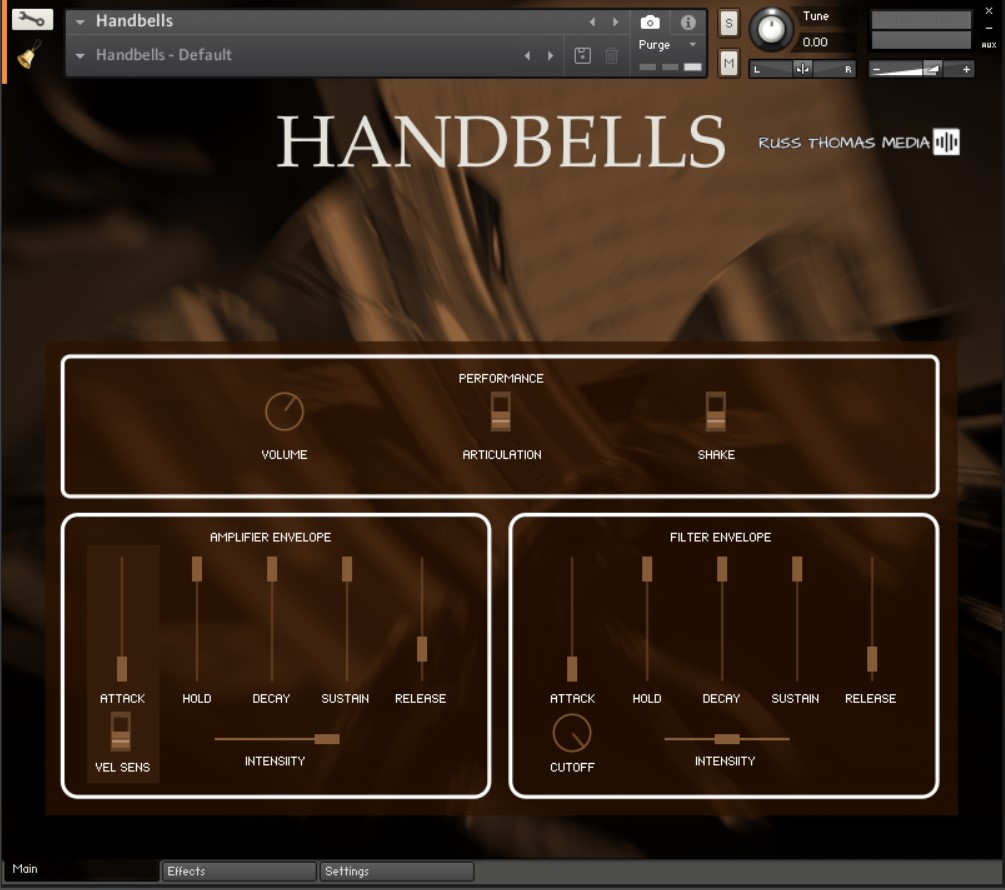Toggle the Shake switch

(715, 412)
